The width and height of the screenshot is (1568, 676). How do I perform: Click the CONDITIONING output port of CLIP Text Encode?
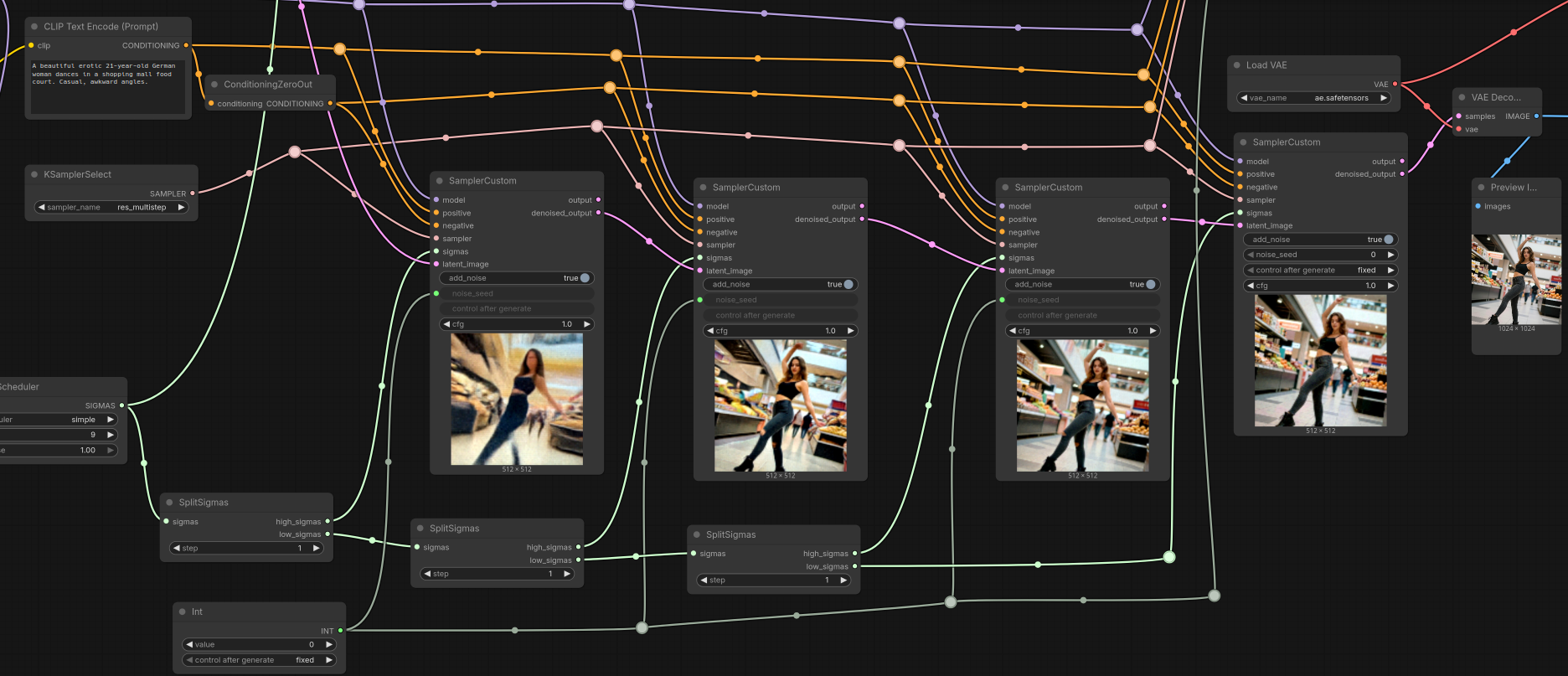[186, 45]
